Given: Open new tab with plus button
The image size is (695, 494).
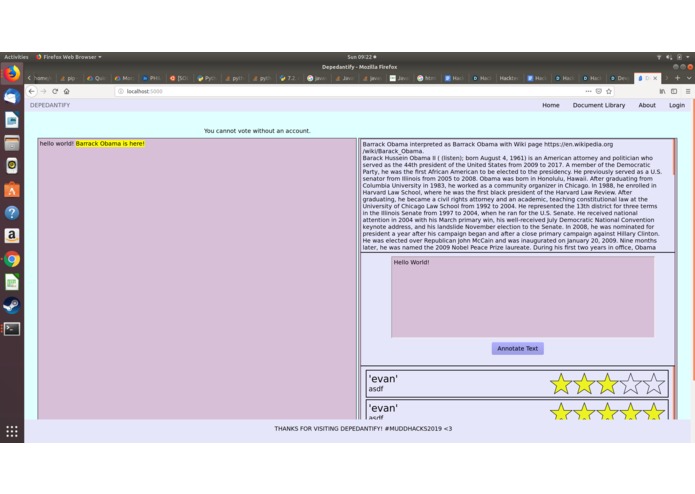Looking at the screenshot, I should [677, 78].
